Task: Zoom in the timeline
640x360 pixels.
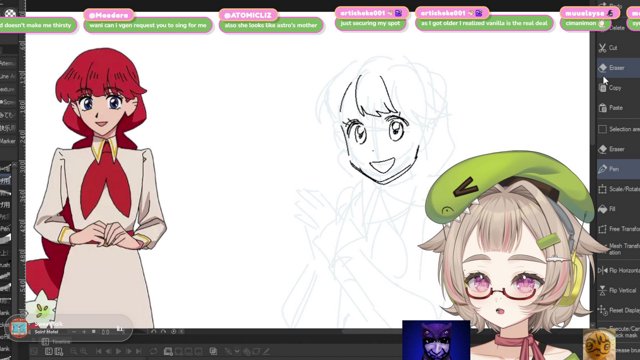Action: (83, 351)
